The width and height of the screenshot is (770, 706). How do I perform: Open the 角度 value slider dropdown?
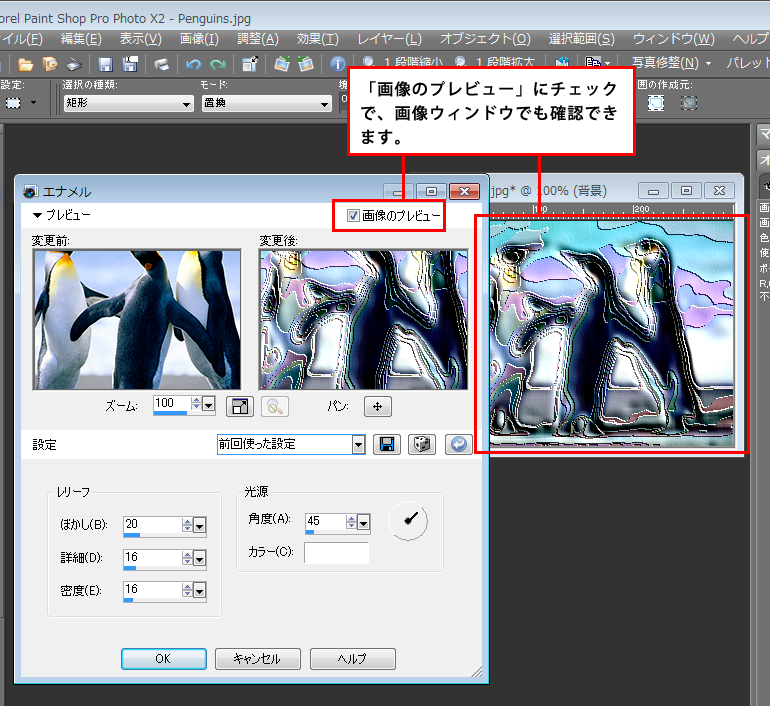coord(363,523)
